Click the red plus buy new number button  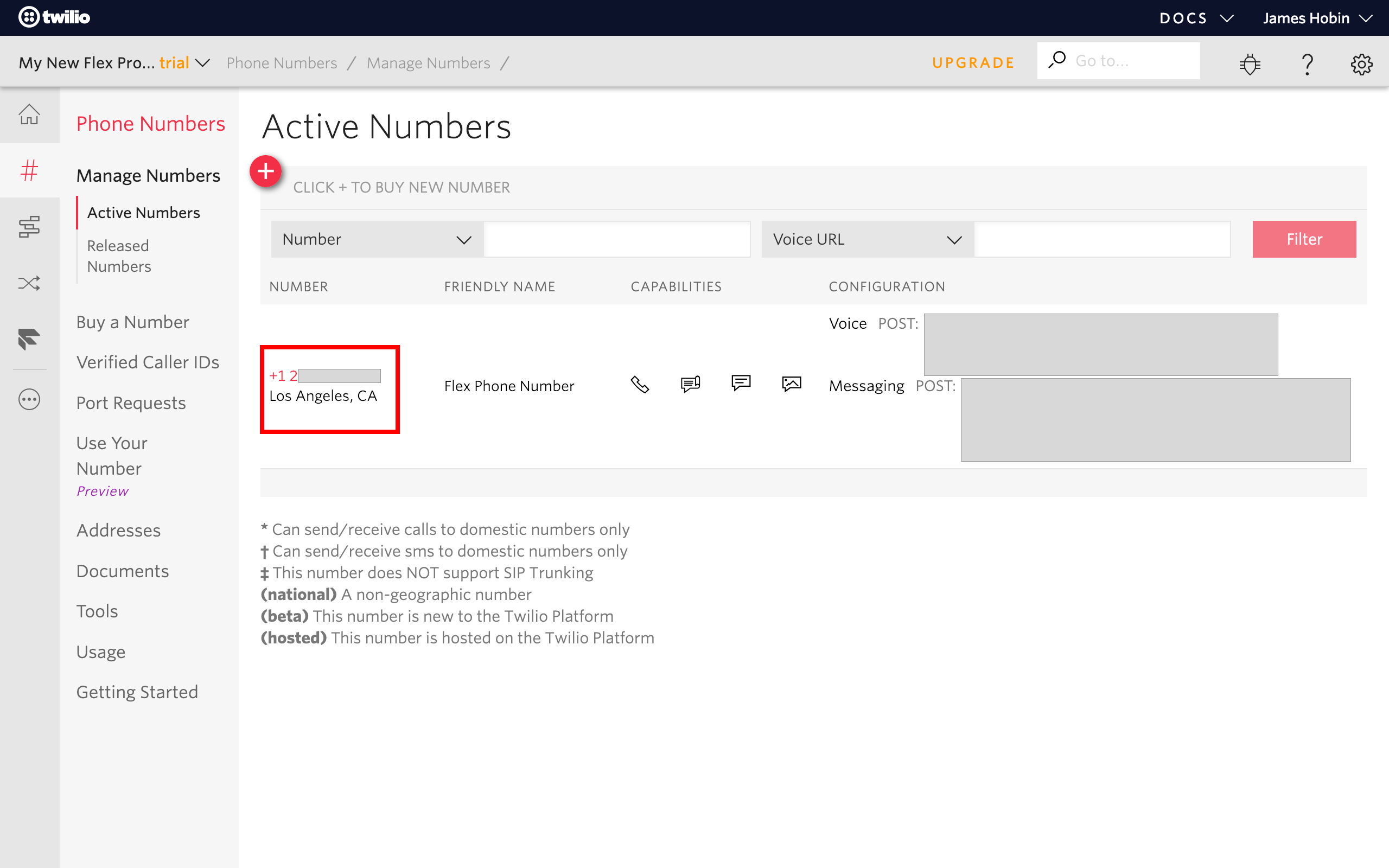coord(266,173)
